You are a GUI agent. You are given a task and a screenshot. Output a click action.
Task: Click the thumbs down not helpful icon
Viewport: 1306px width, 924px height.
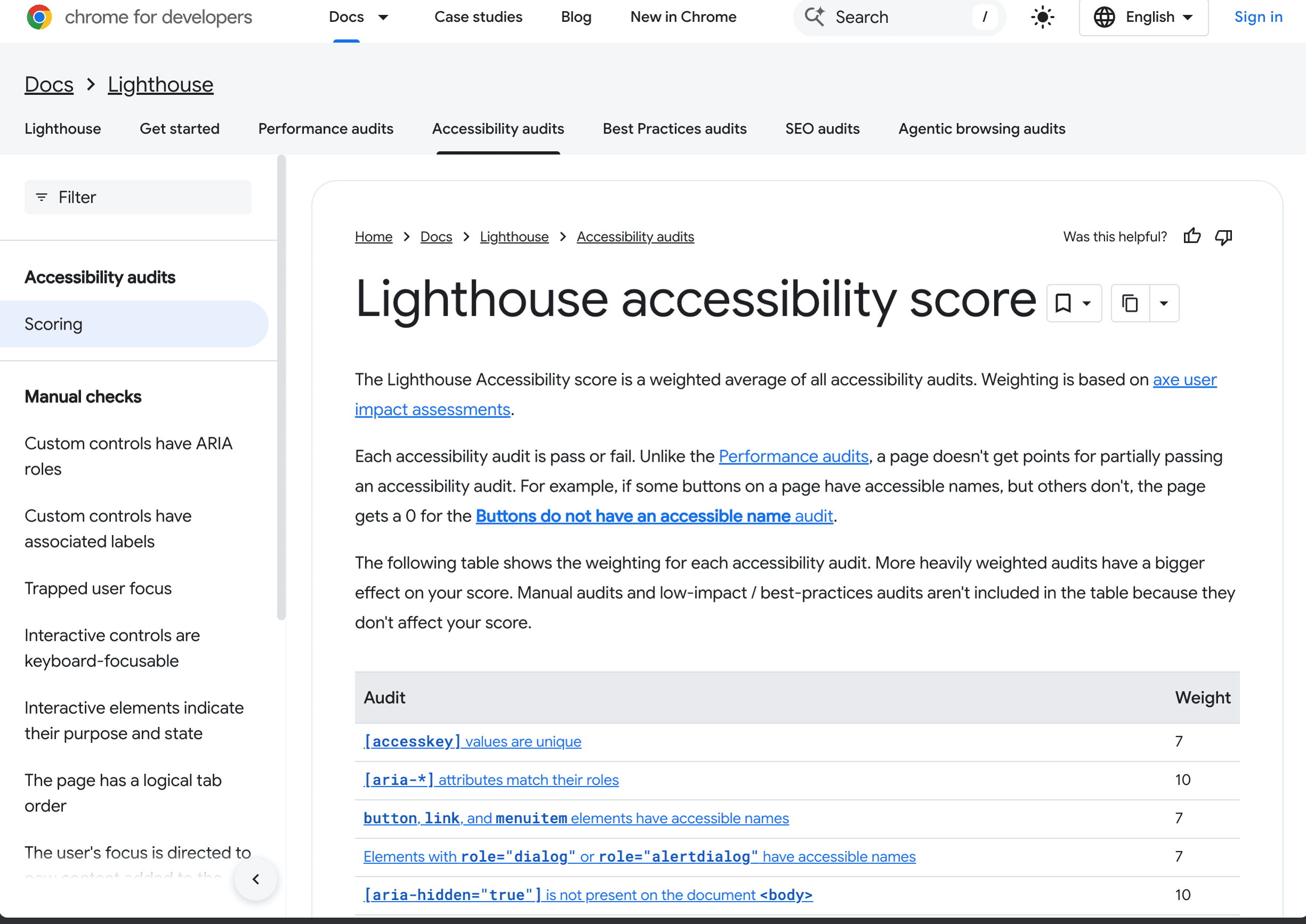pos(1223,236)
